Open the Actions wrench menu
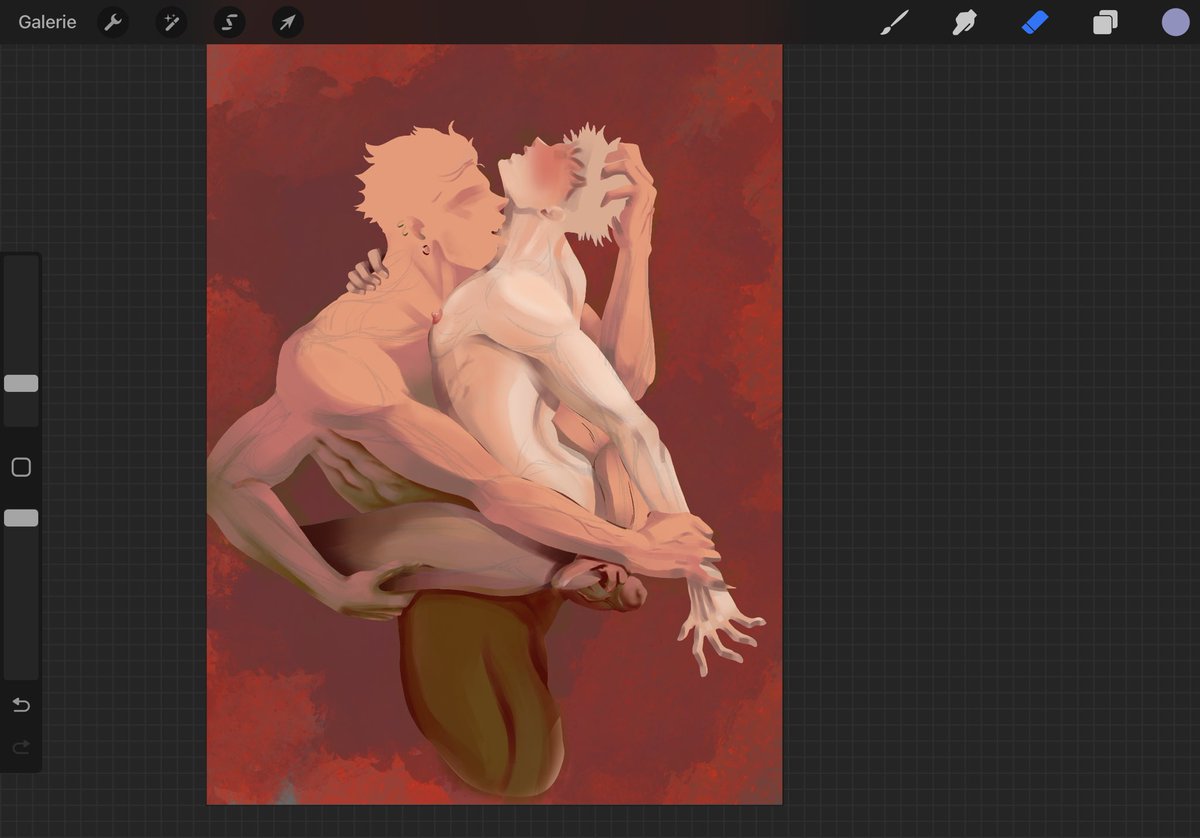 coord(113,22)
